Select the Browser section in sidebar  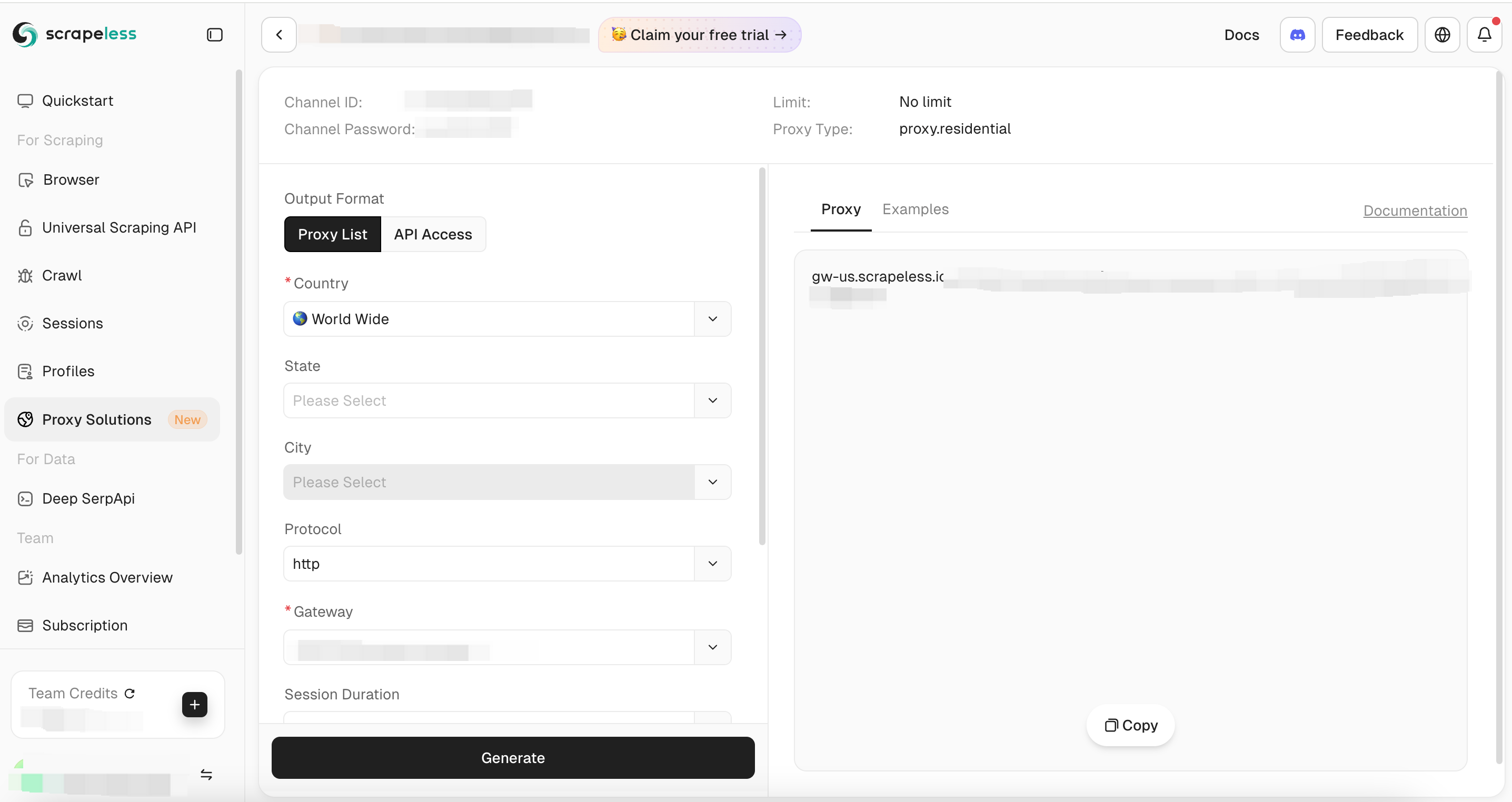tap(71, 179)
